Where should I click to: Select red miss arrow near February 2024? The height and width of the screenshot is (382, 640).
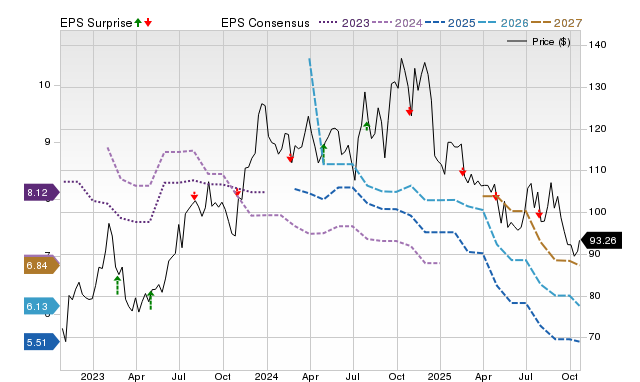(x=290, y=158)
